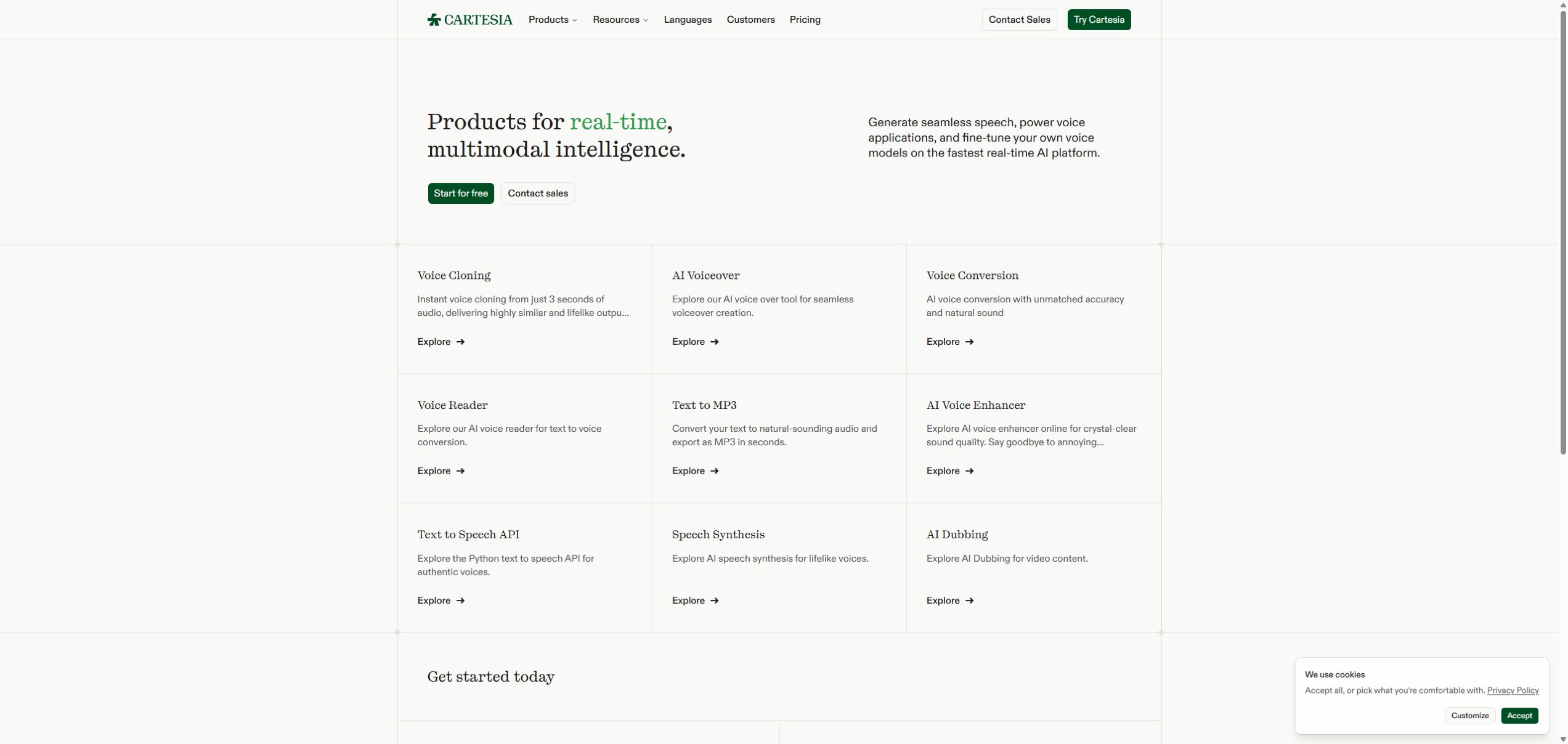Click the Start for free button
Screen dimensions: 1568x744
[460, 193]
